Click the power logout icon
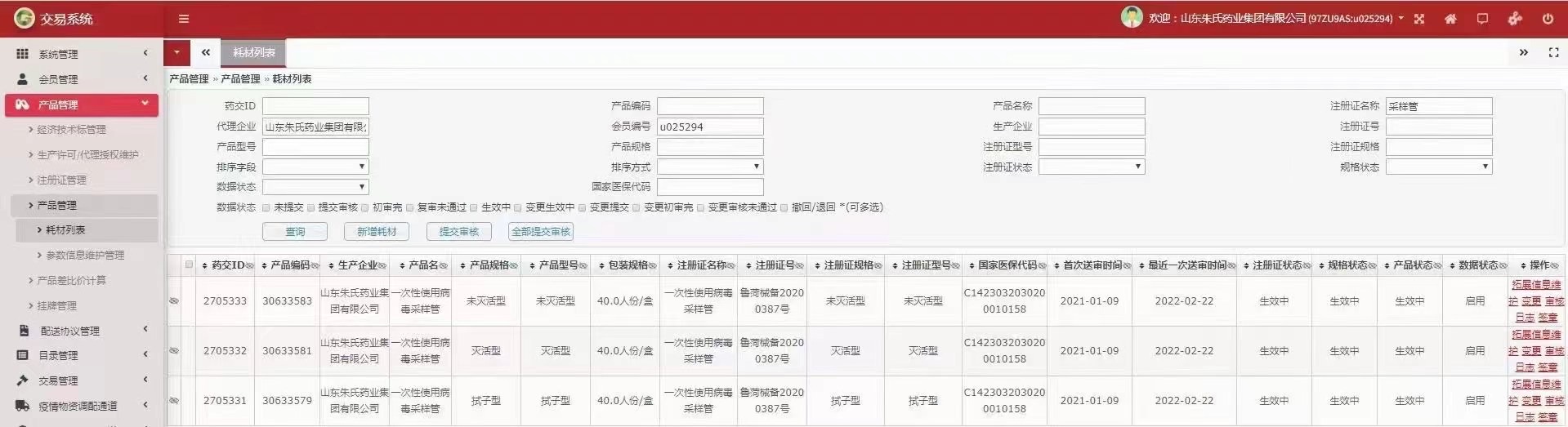 pyautogui.click(x=1548, y=19)
